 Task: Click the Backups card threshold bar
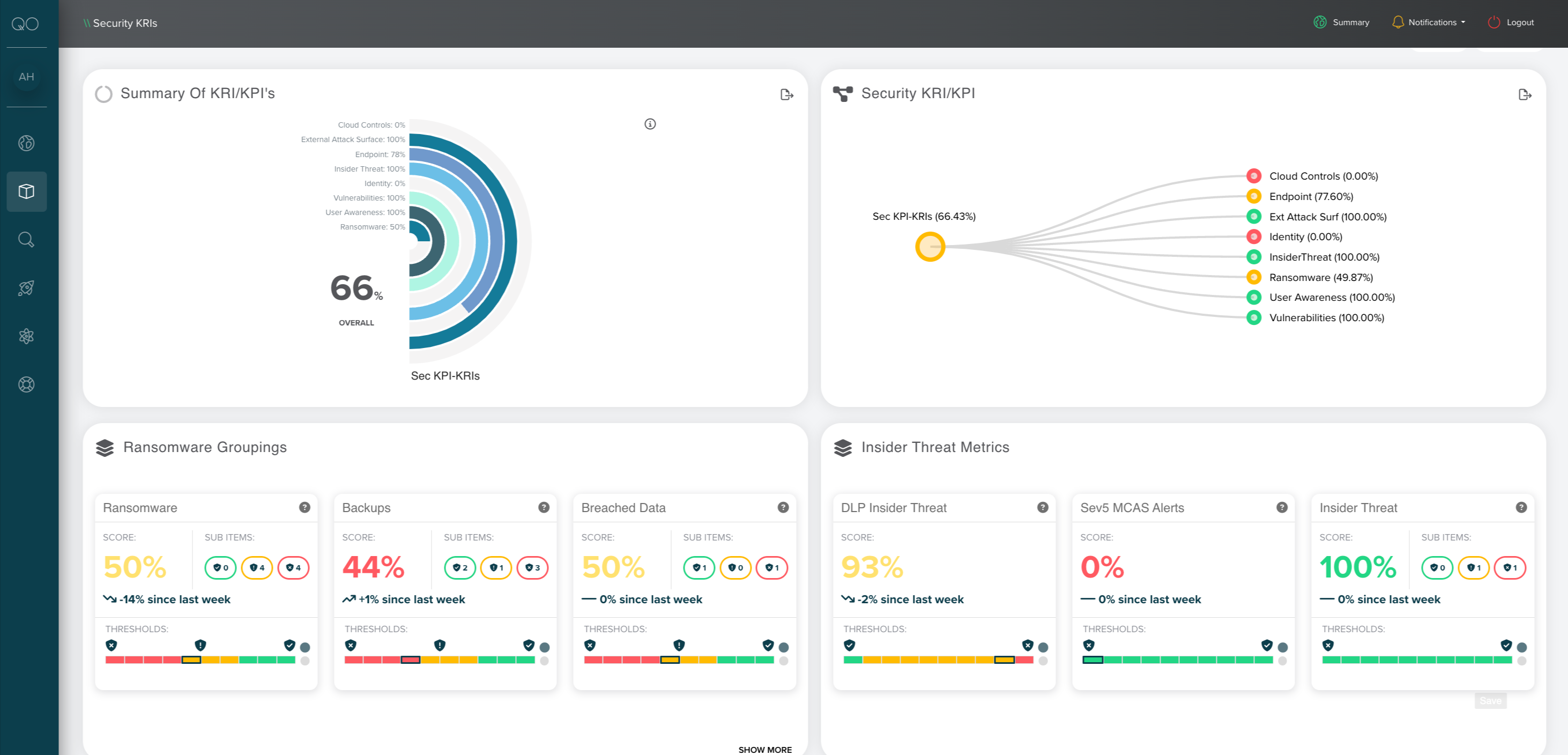pos(439,660)
